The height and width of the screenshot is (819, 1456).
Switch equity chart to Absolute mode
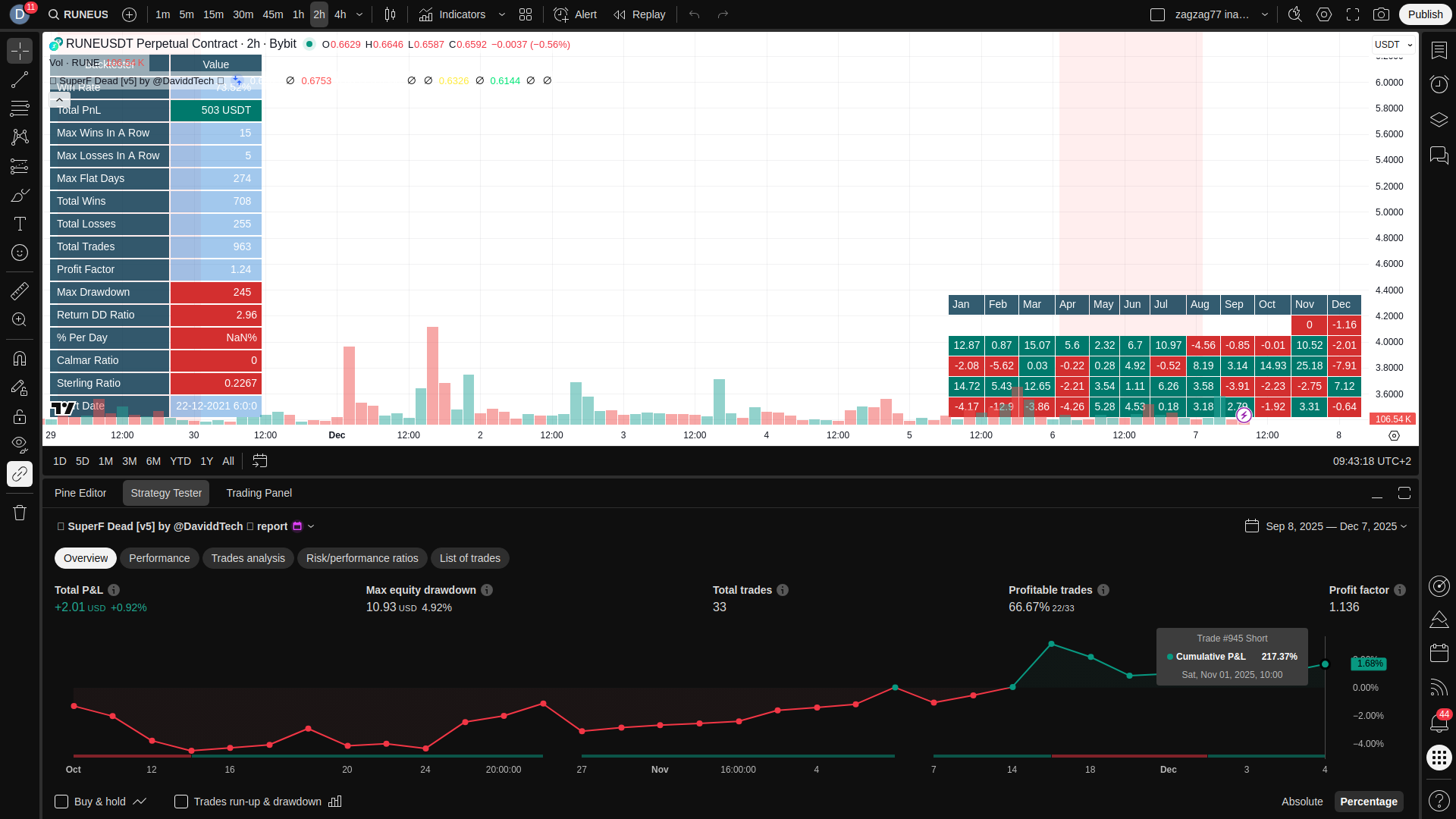[1302, 802]
